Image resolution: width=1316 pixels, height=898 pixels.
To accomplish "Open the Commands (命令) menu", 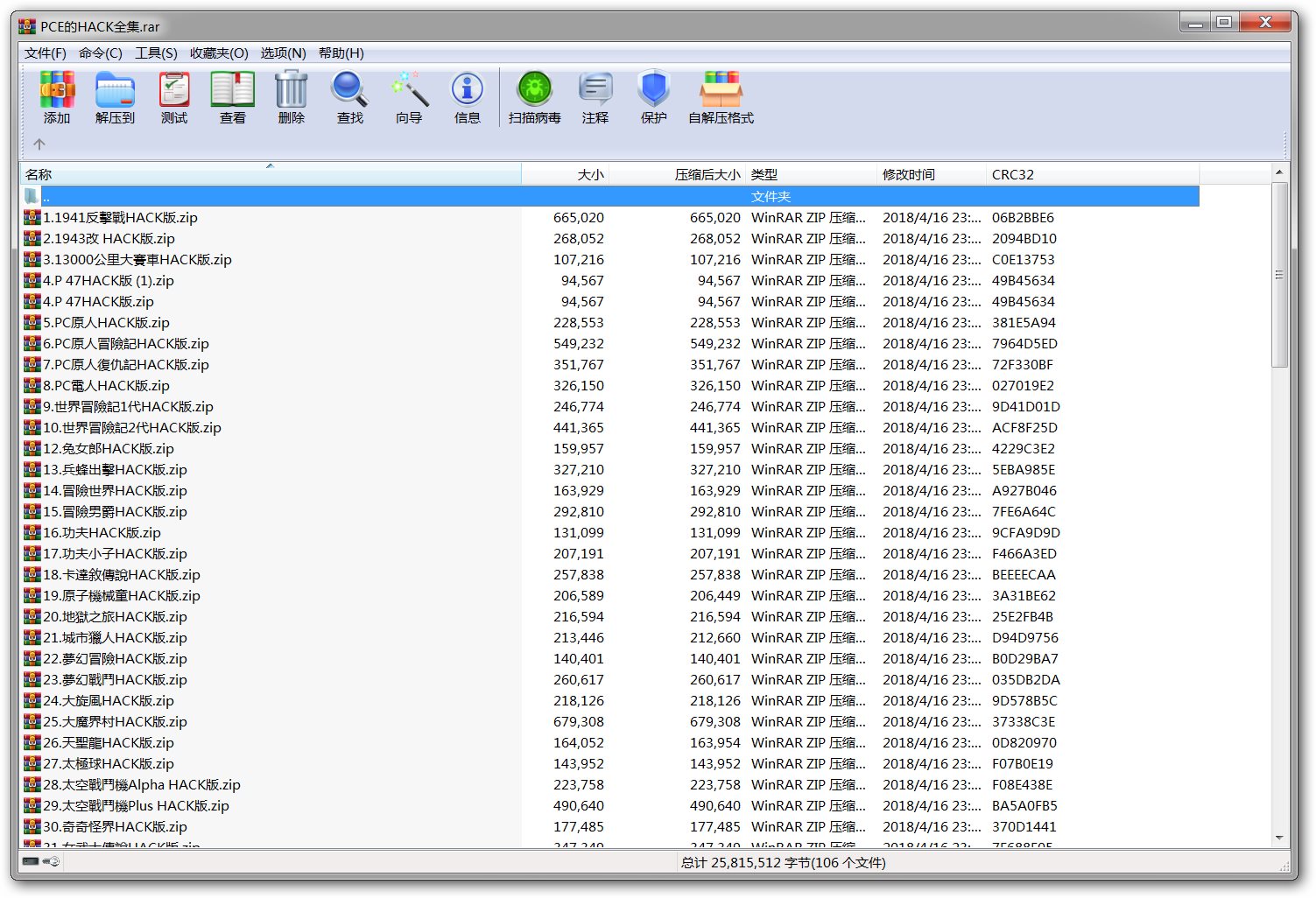I will pyautogui.click(x=101, y=53).
